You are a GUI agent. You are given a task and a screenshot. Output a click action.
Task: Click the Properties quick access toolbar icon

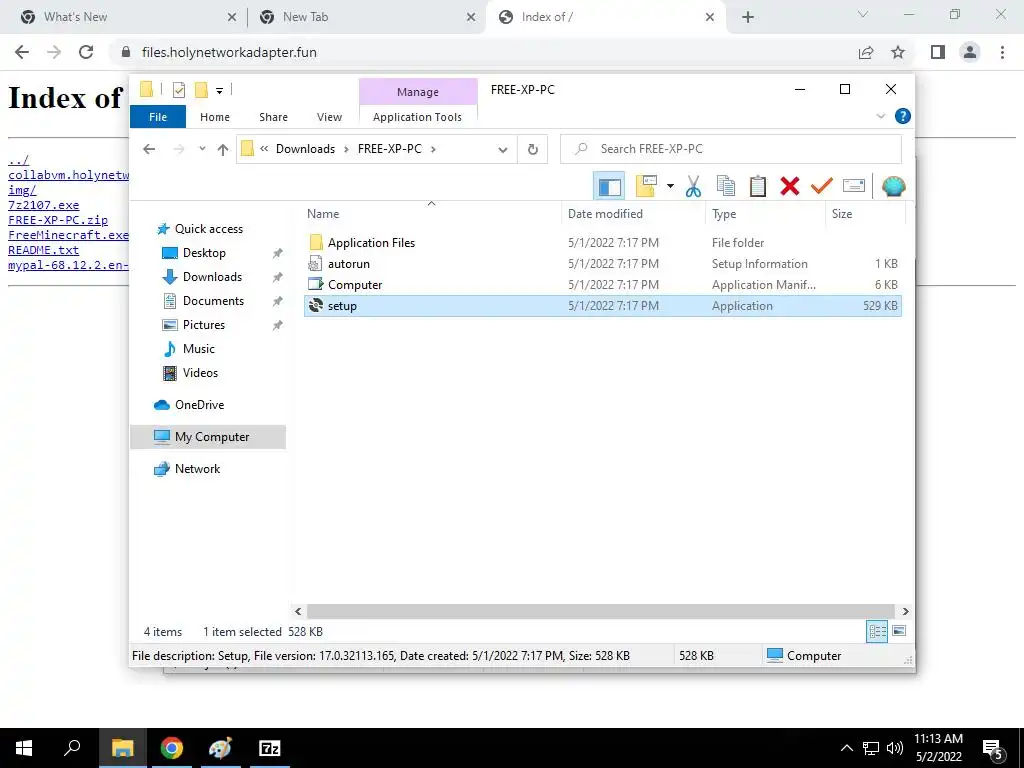pos(178,91)
